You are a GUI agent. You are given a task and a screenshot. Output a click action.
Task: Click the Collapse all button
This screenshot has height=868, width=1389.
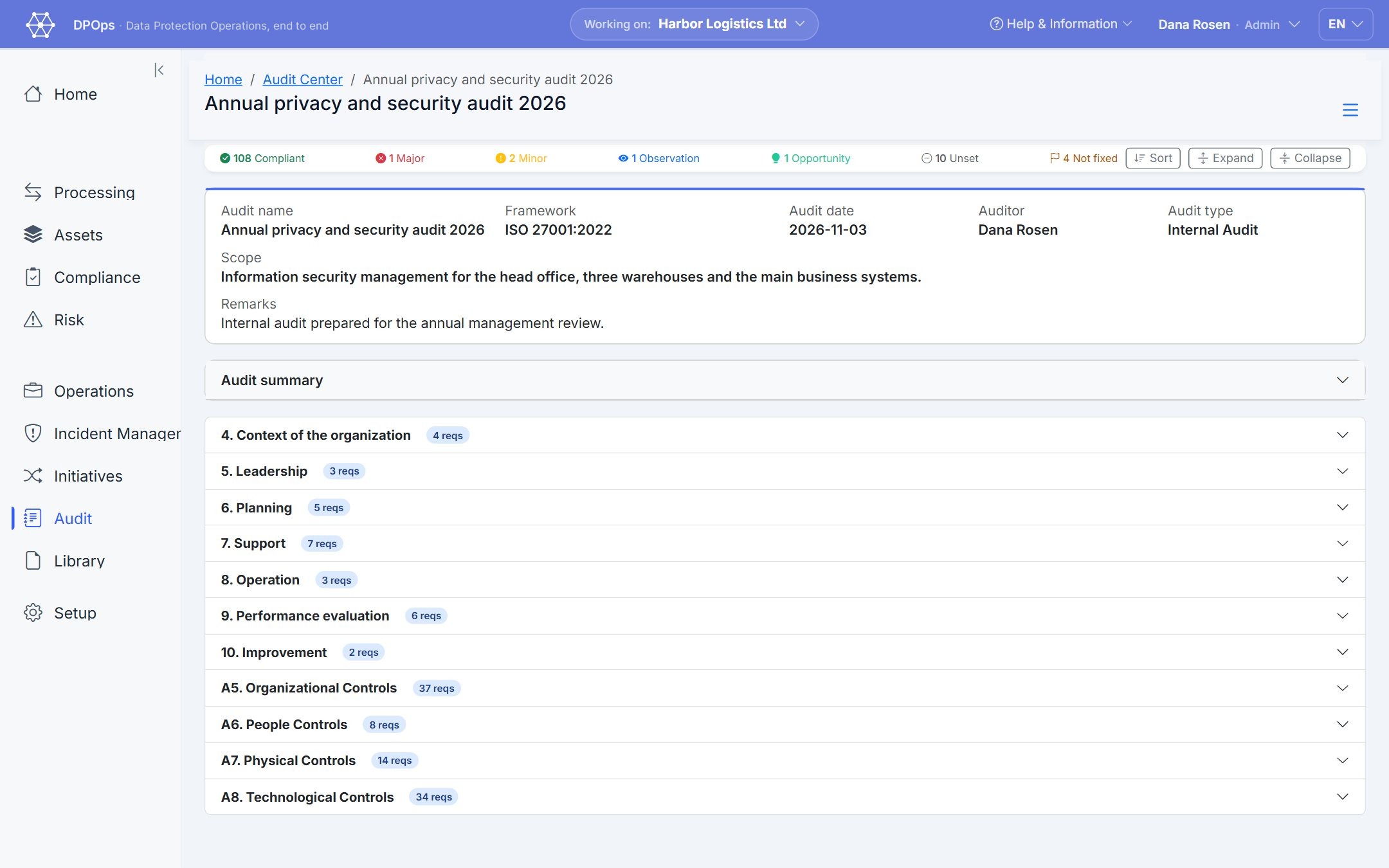pyautogui.click(x=1310, y=158)
